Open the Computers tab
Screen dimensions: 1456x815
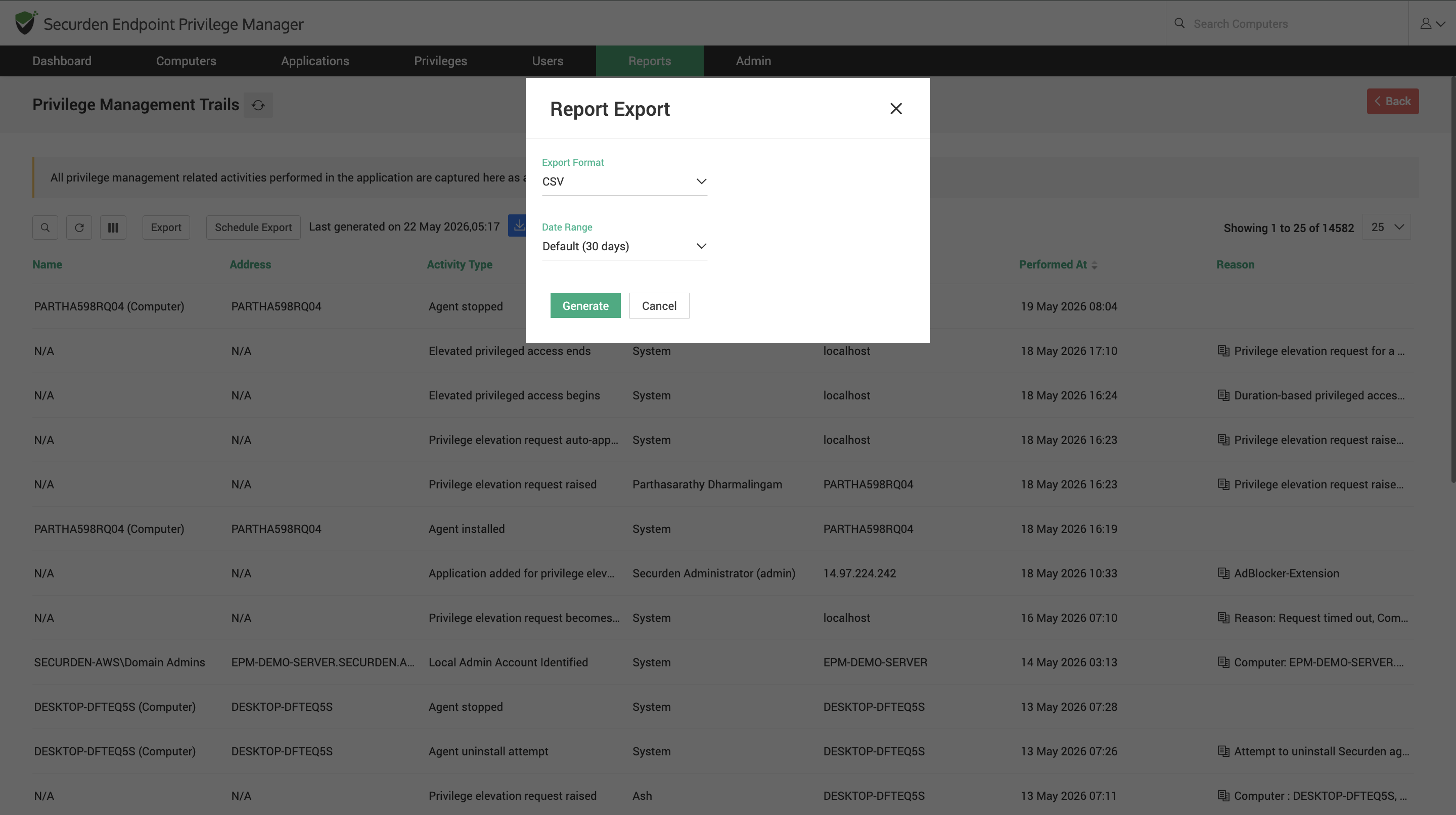[186, 61]
